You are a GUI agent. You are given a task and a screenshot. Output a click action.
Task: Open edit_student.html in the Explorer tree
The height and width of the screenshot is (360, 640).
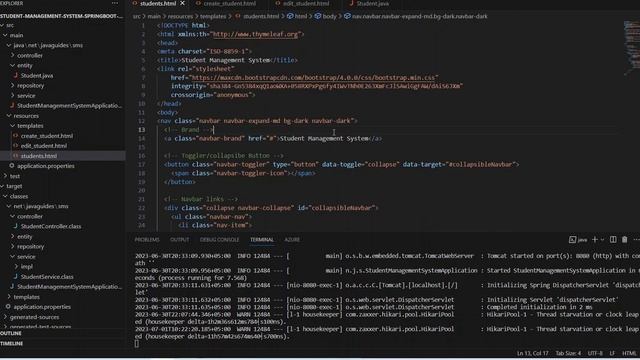pos(44,146)
